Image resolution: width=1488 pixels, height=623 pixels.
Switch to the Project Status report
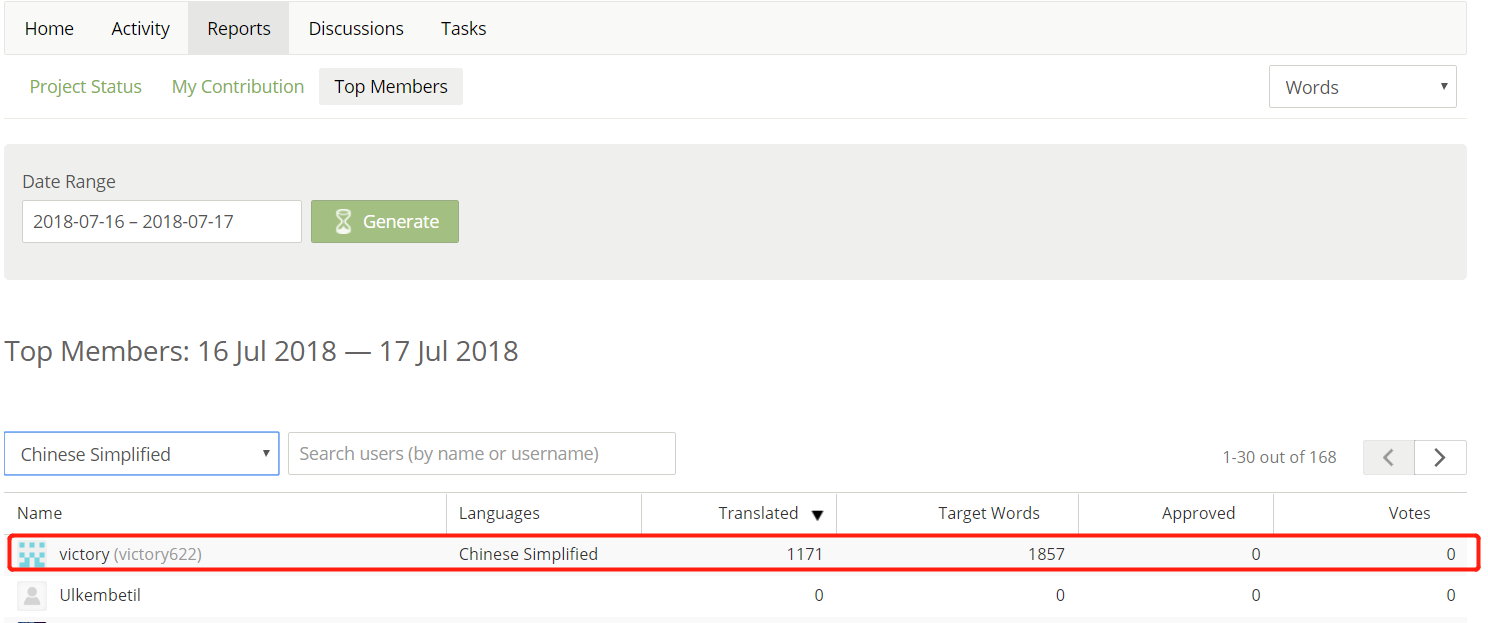(85, 86)
